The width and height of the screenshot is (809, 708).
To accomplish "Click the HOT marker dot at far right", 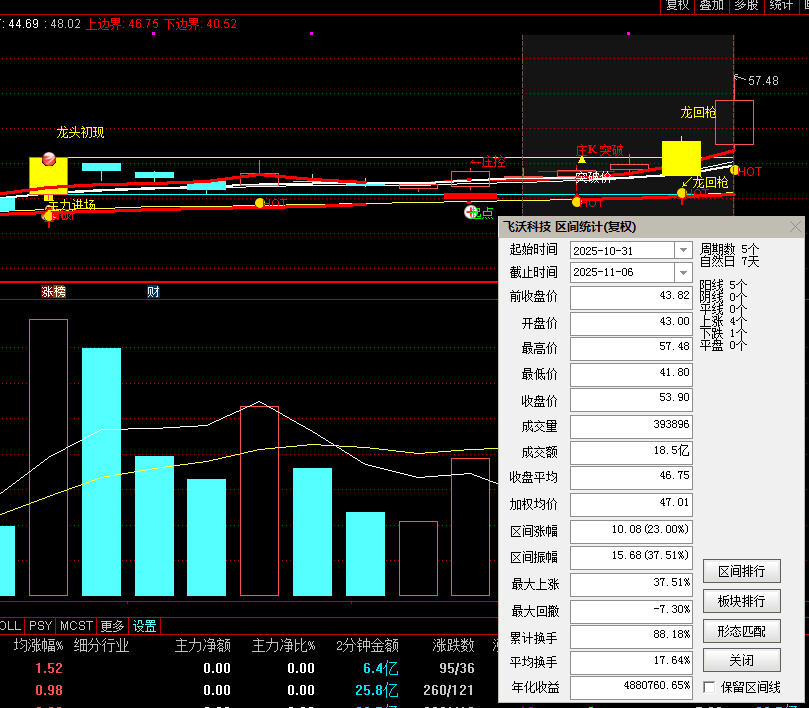I will pos(735,170).
